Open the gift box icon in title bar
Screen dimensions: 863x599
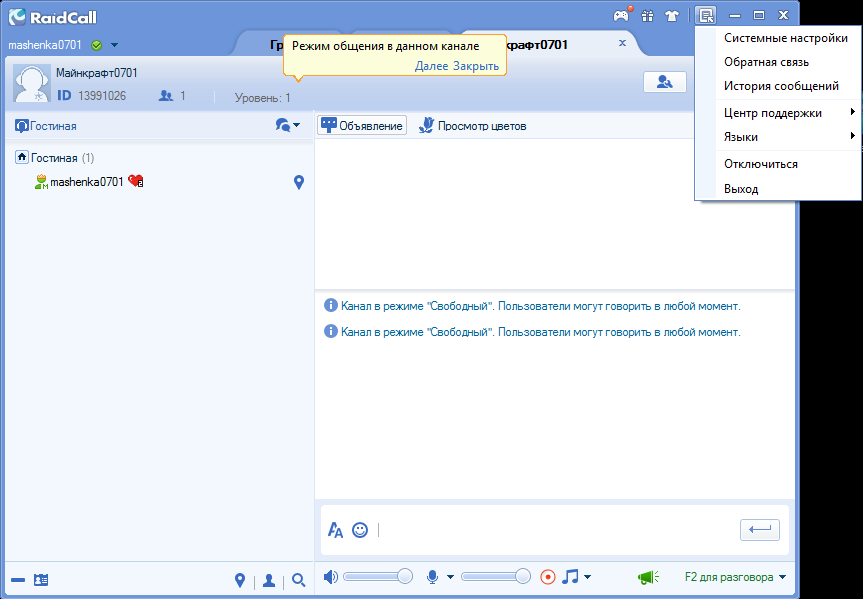coord(647,15)
